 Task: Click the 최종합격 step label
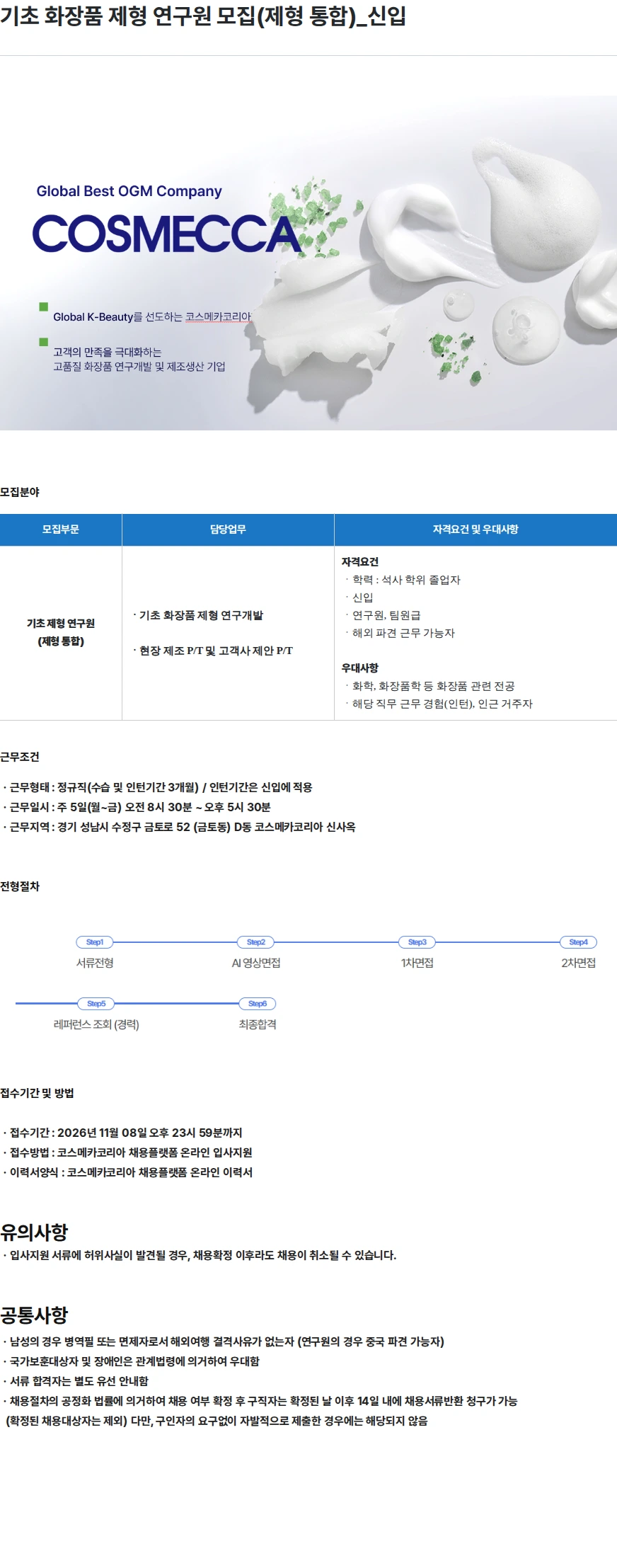pos(258,1025)
